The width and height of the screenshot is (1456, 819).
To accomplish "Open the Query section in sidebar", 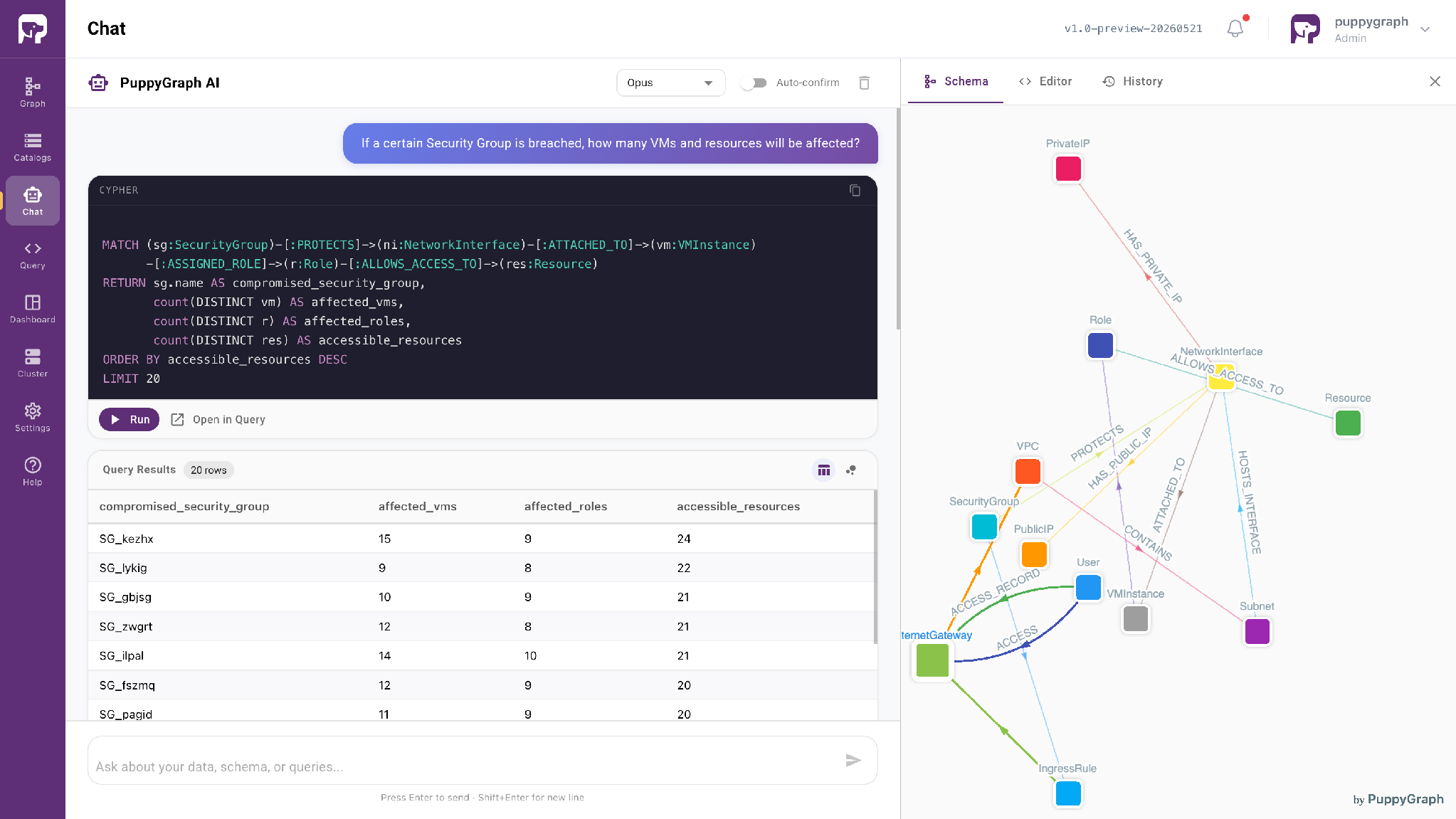I will [33, 255].
